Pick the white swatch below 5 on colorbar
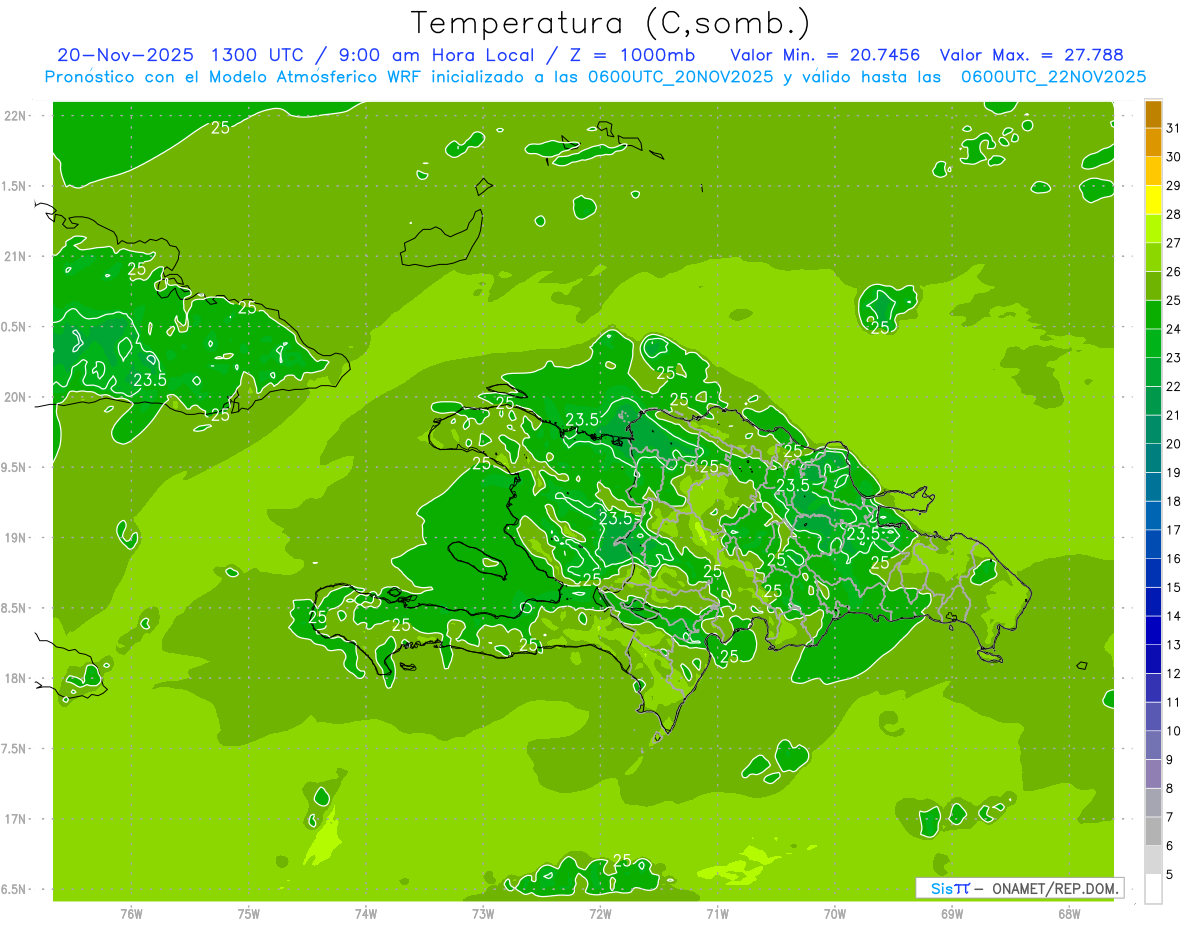 tap(1153, 888)
